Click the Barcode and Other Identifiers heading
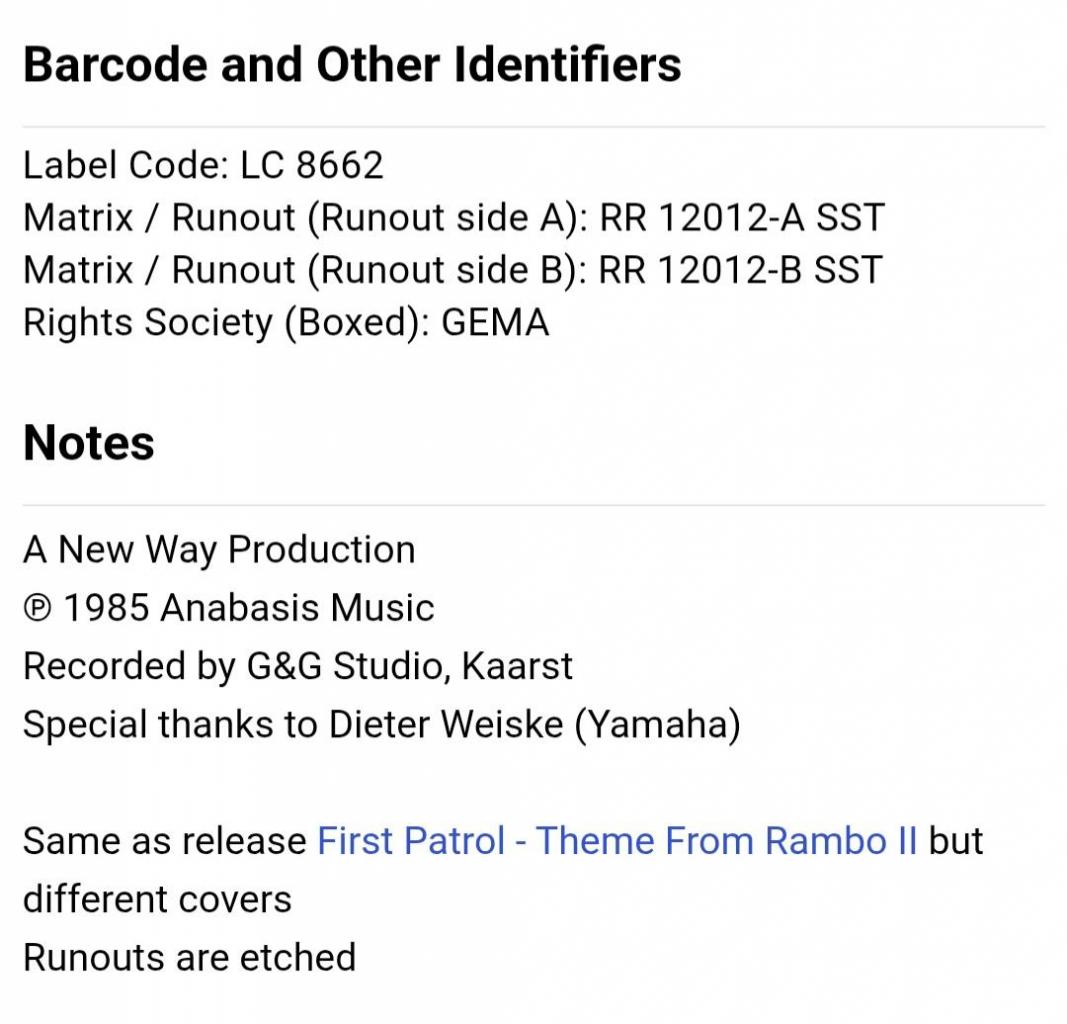 point(352,65)
